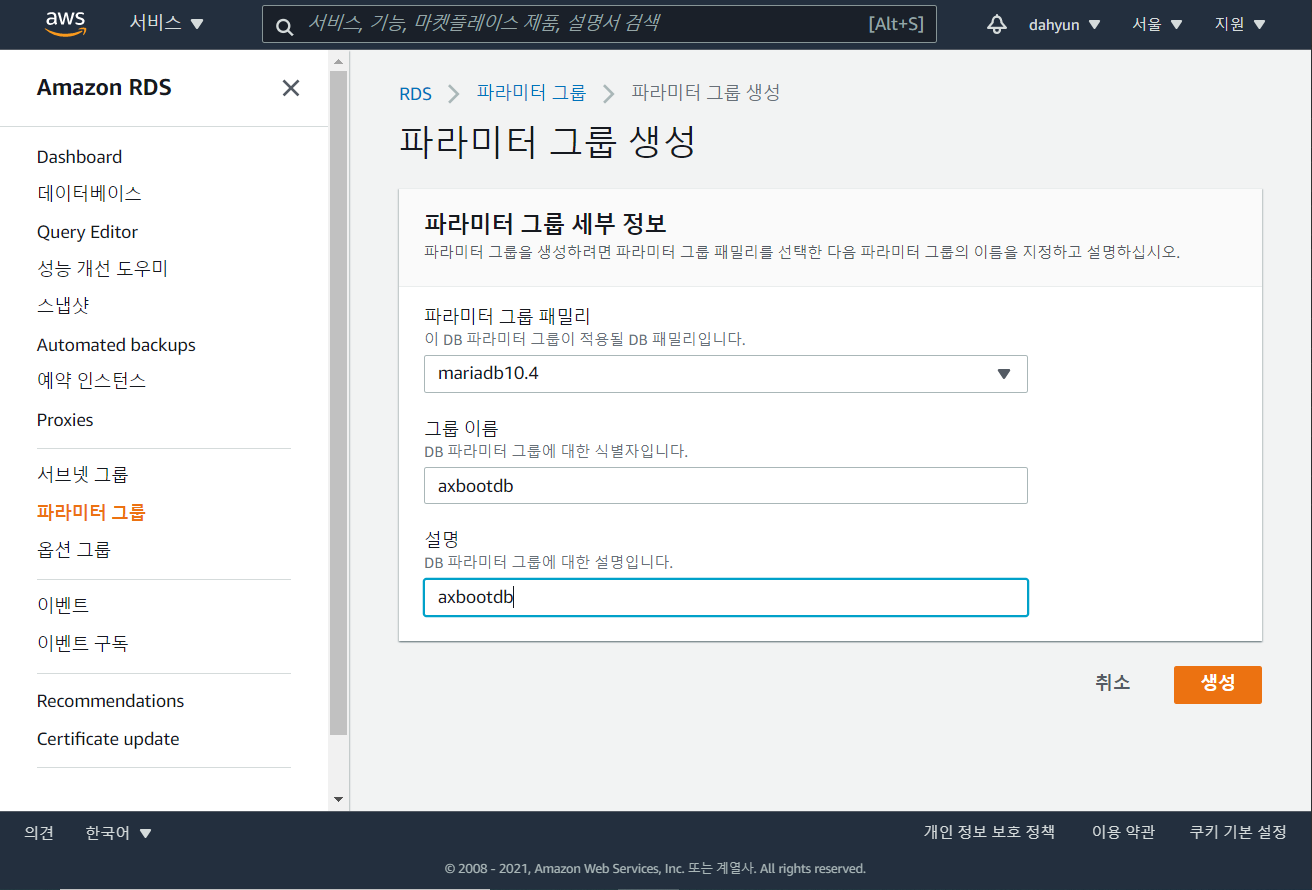The width and height of the screenshot is (1312, 890).
Task: Click the RDS breadcrumb link
Action: point(415,94)
